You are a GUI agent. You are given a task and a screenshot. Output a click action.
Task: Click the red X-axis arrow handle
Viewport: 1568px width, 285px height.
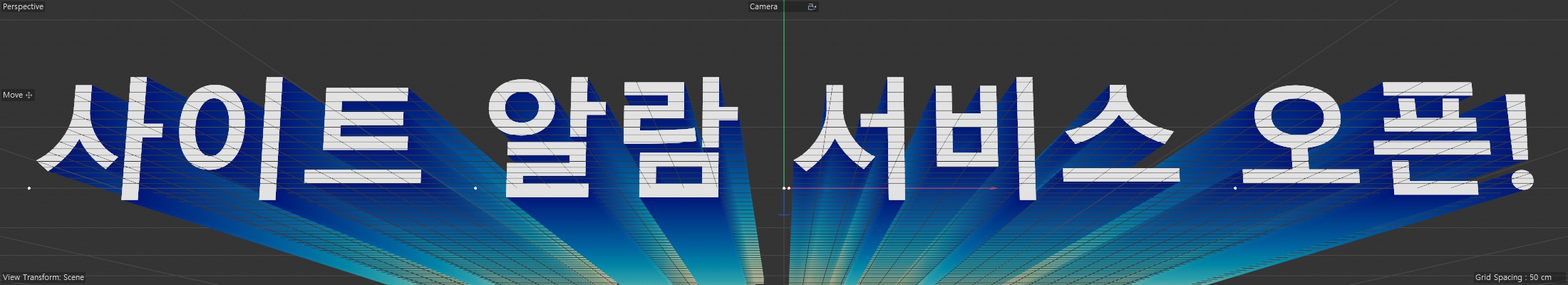coord(994,188)
